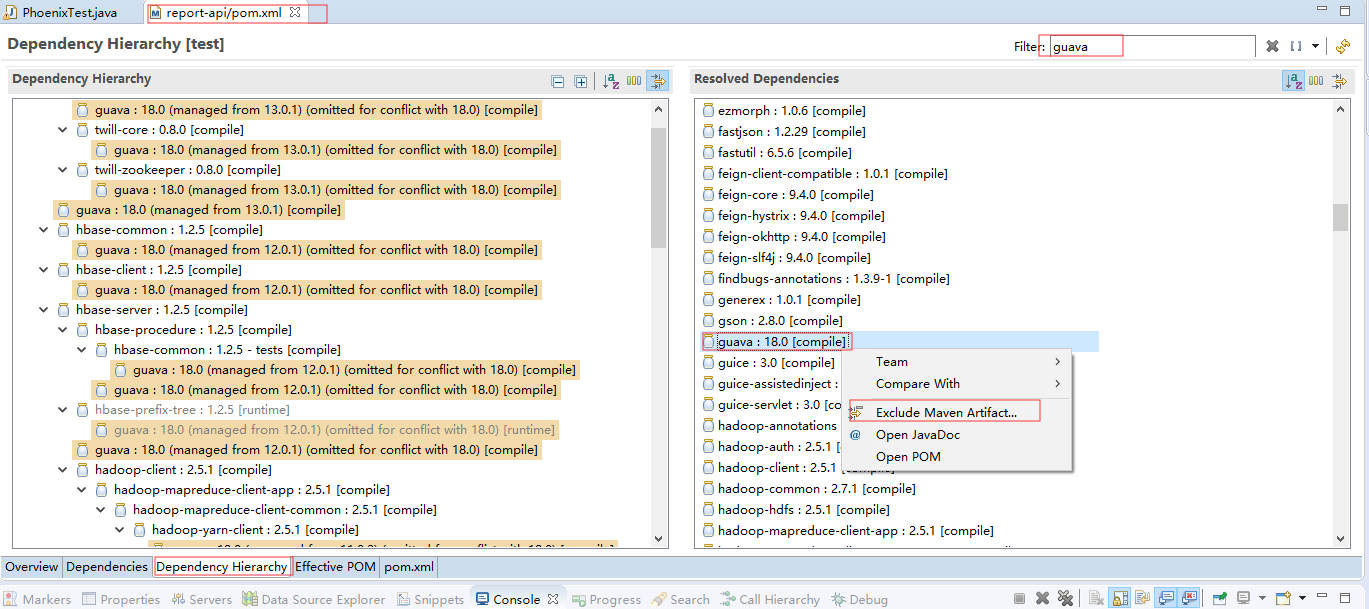Toggle alphabetical sort in Resolved Dependencies
This screenshot has height=609, width=1369.
(1293, 81)
